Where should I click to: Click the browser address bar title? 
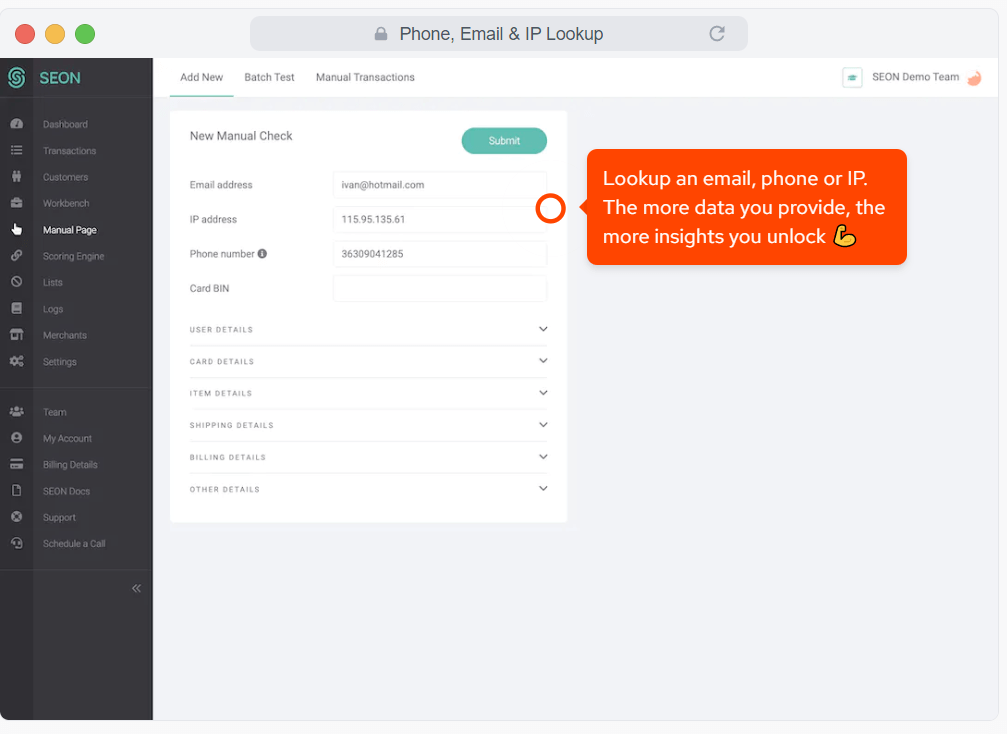pos(501,33)
